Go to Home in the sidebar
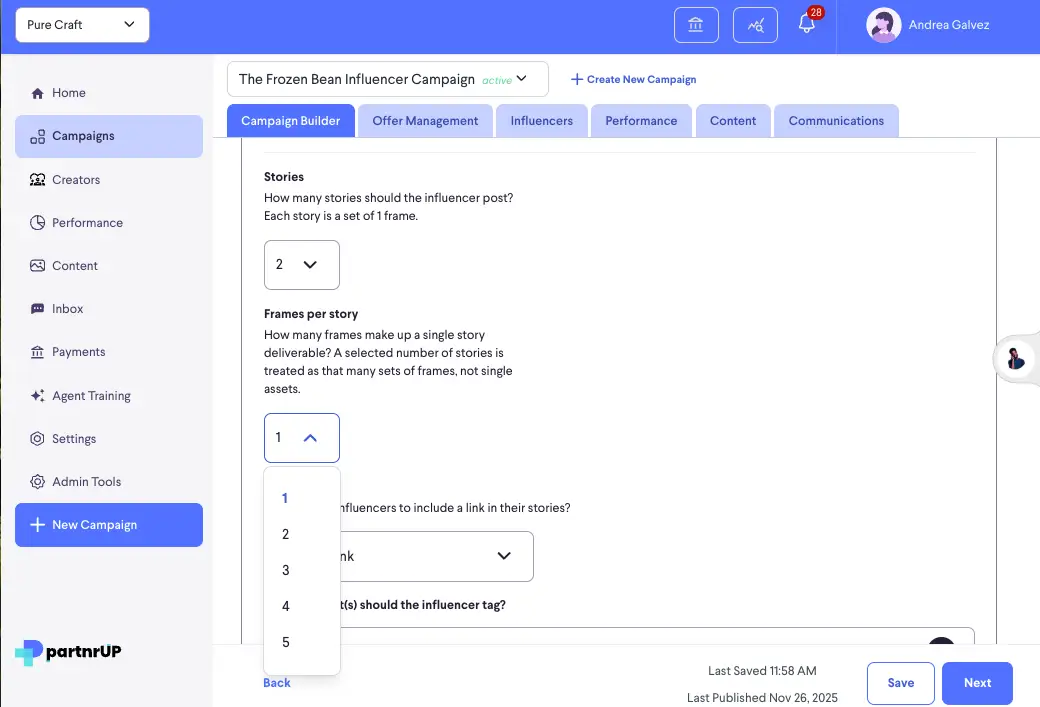1040x707 pixels. point(109,93)
